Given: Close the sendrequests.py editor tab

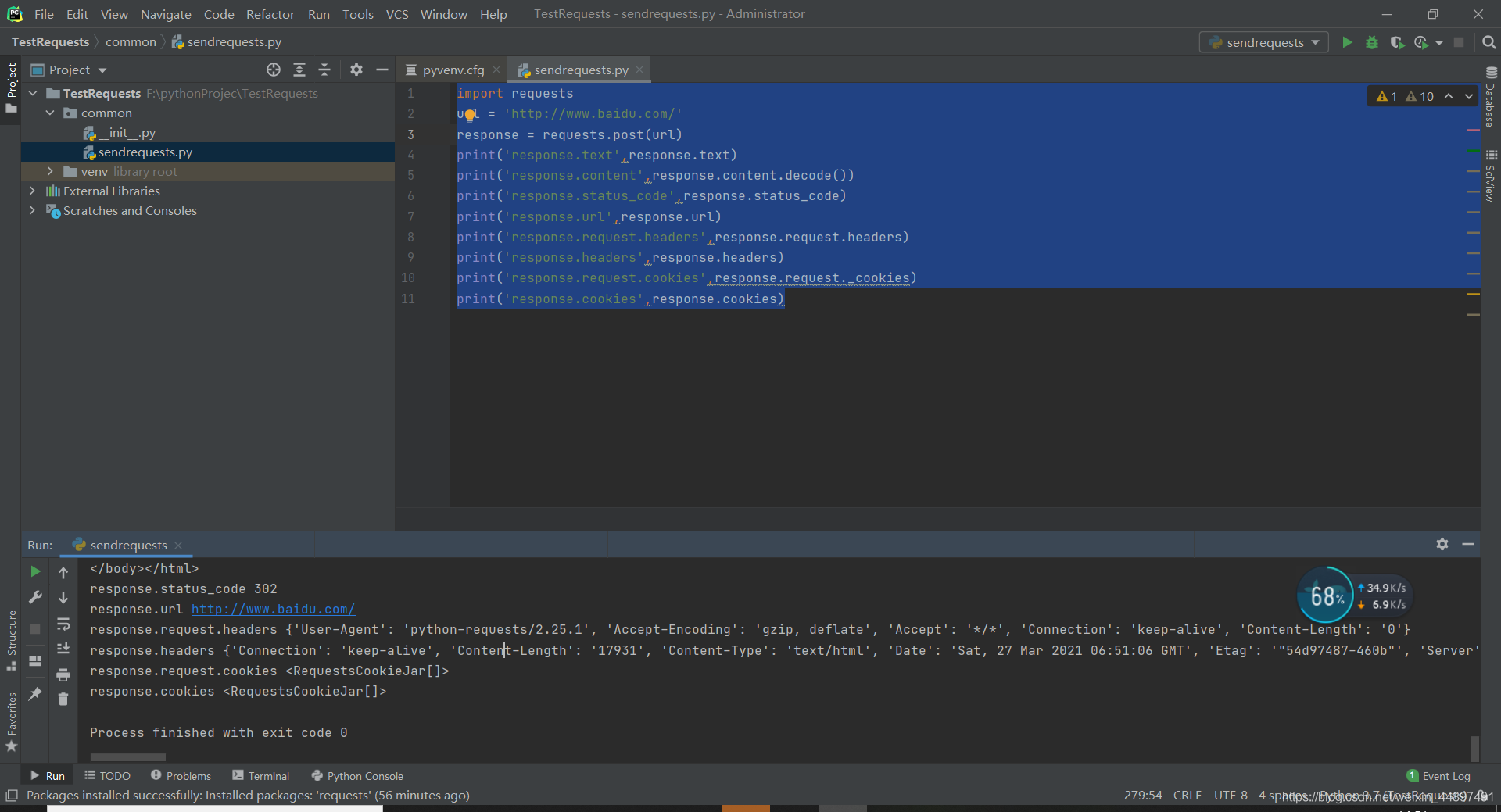Looking at the screenshot, I should pyautogui.click(x=639, y=70).
